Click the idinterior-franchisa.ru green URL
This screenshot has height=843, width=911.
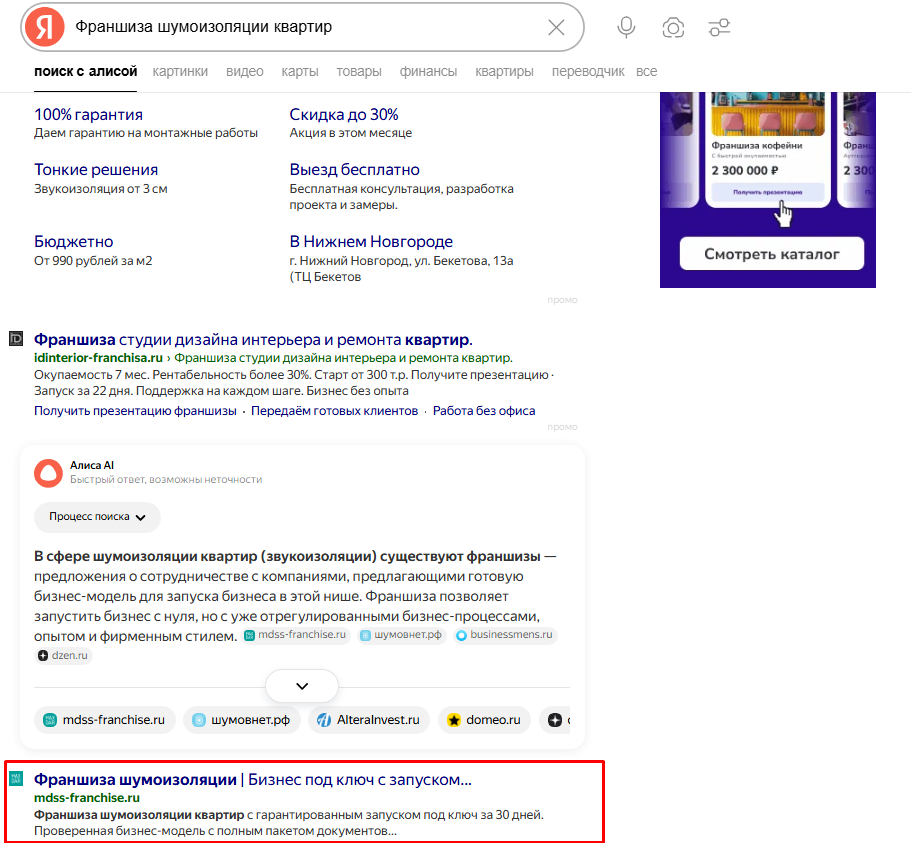coord(98,358)
